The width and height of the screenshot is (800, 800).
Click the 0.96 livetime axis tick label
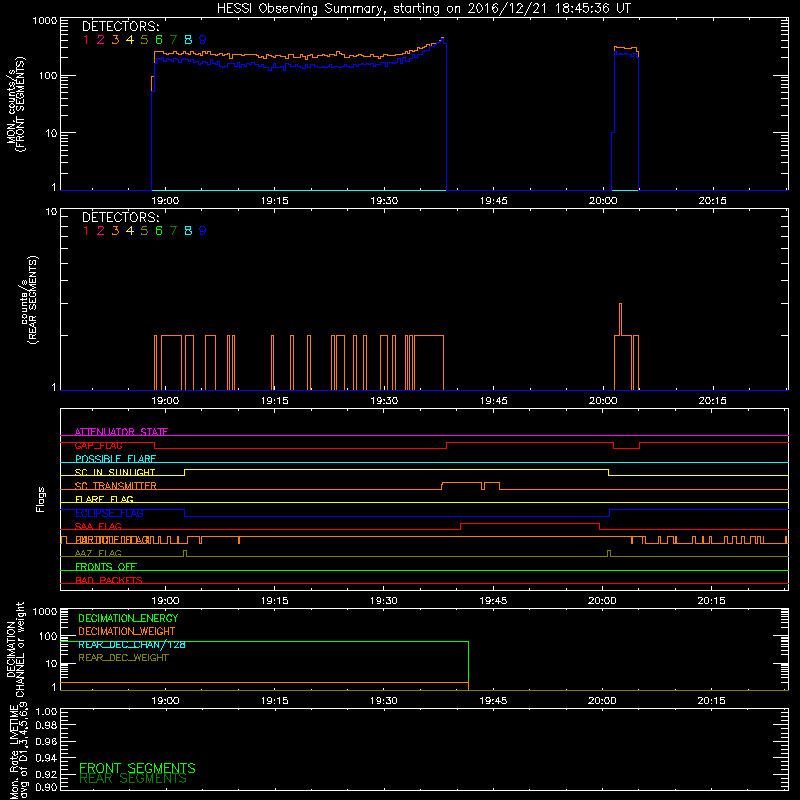pos(46,741)
